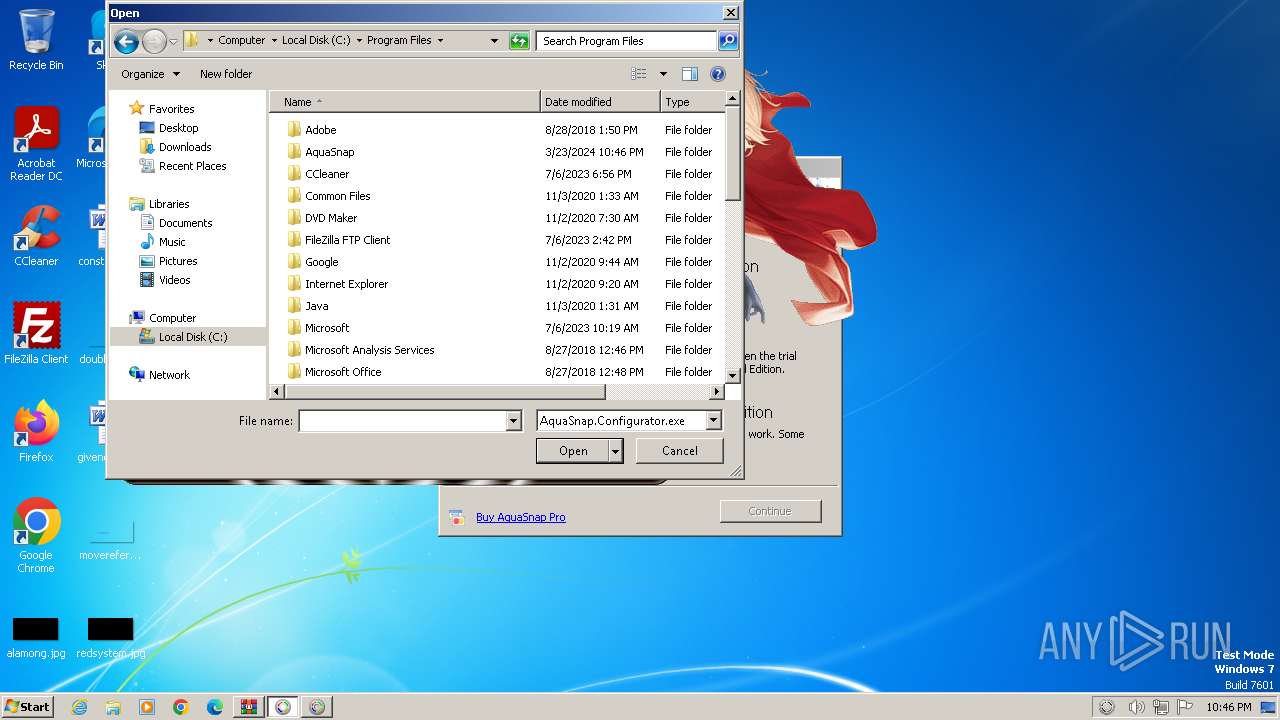Click the Forward navigation arrow
Viewport: 1280px width, 720px height.
coord(154,41)
